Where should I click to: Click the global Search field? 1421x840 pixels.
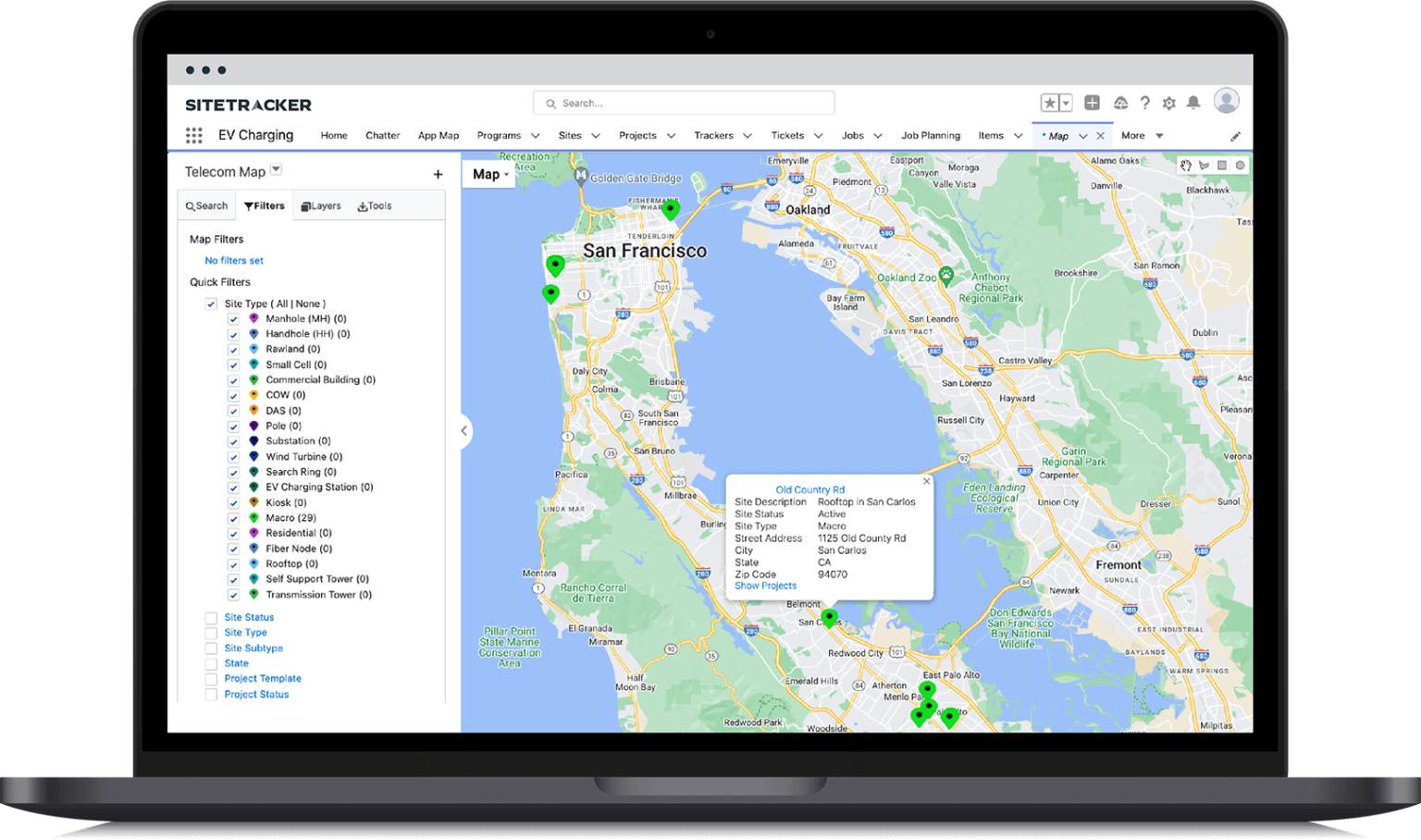(x=684, y=103)
